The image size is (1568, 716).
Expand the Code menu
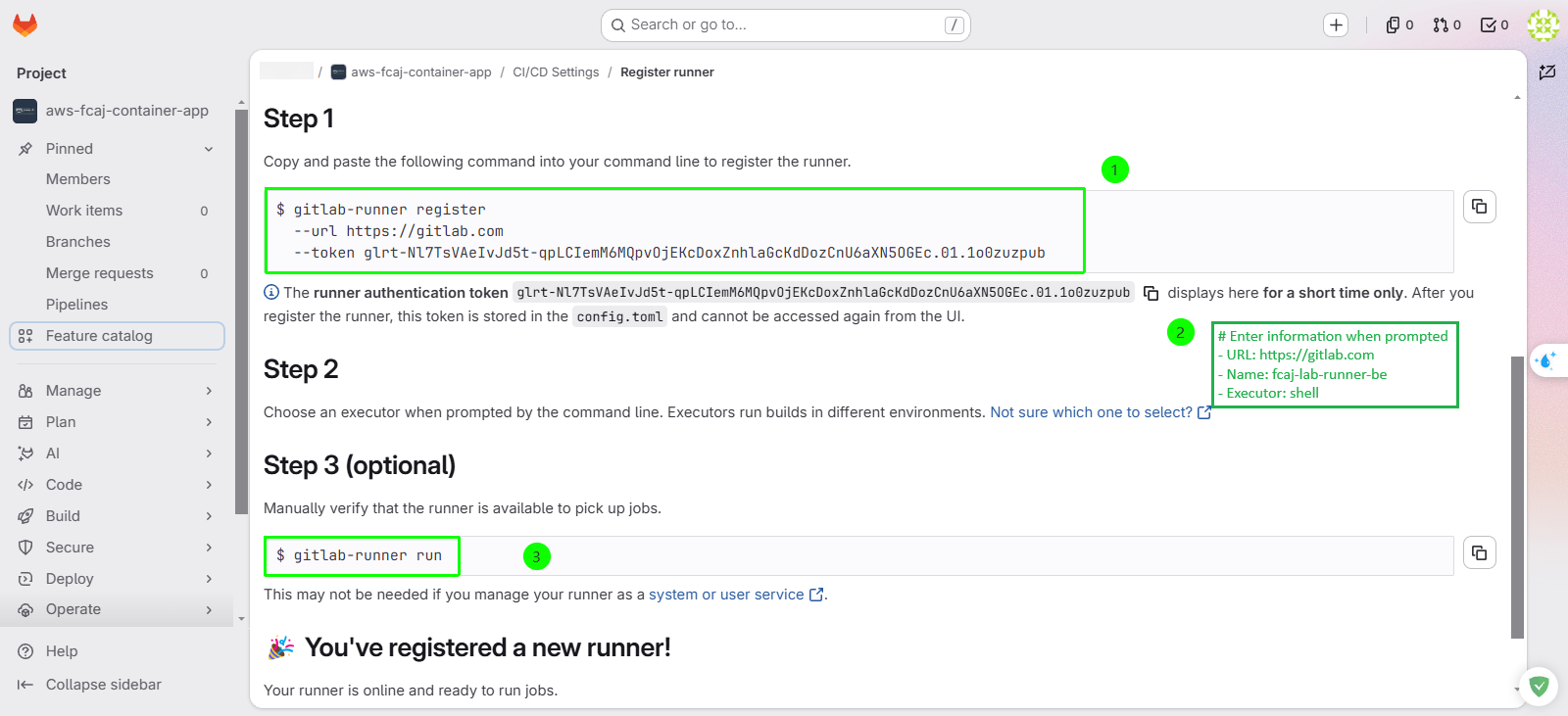118,485
